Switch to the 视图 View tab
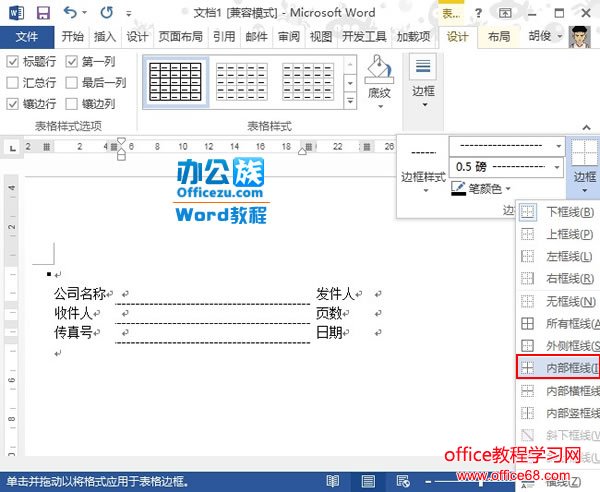This screenshot has height=492, width=600. pyautogui.click(x=321, y=37)
